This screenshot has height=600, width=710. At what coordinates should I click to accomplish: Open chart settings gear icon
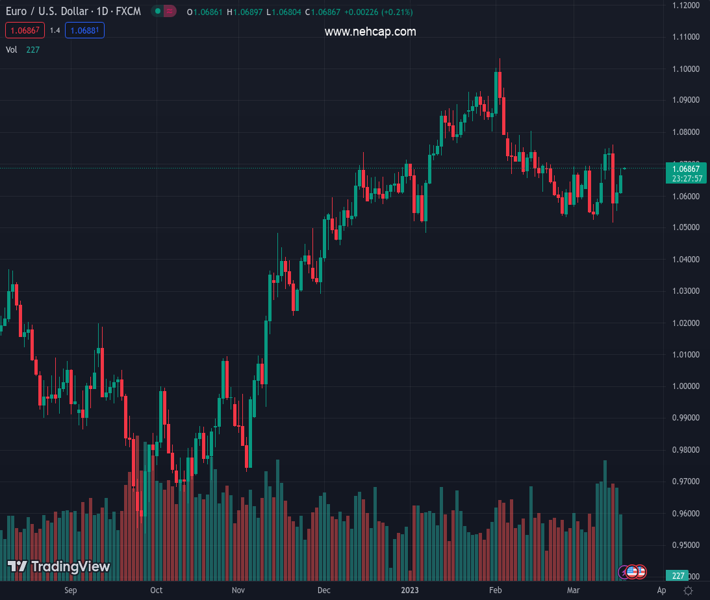click(688, 591)
